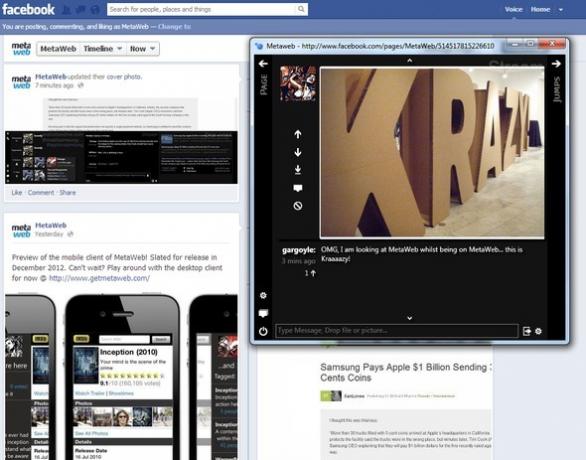Image resolution: width=586 pixels, height=460 pixels.
Task: Click gargoyle's avatar thumbnail in Metaweb
Action: (x=298, y=83)
